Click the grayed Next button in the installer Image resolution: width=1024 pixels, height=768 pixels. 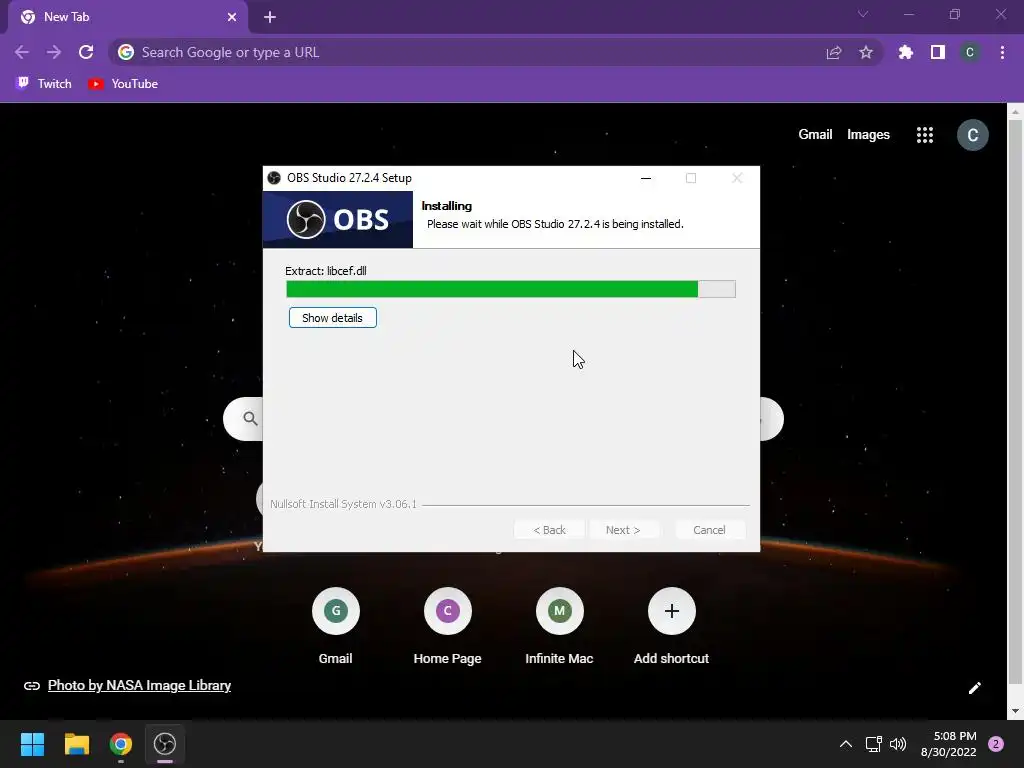(x=623, y=530)
